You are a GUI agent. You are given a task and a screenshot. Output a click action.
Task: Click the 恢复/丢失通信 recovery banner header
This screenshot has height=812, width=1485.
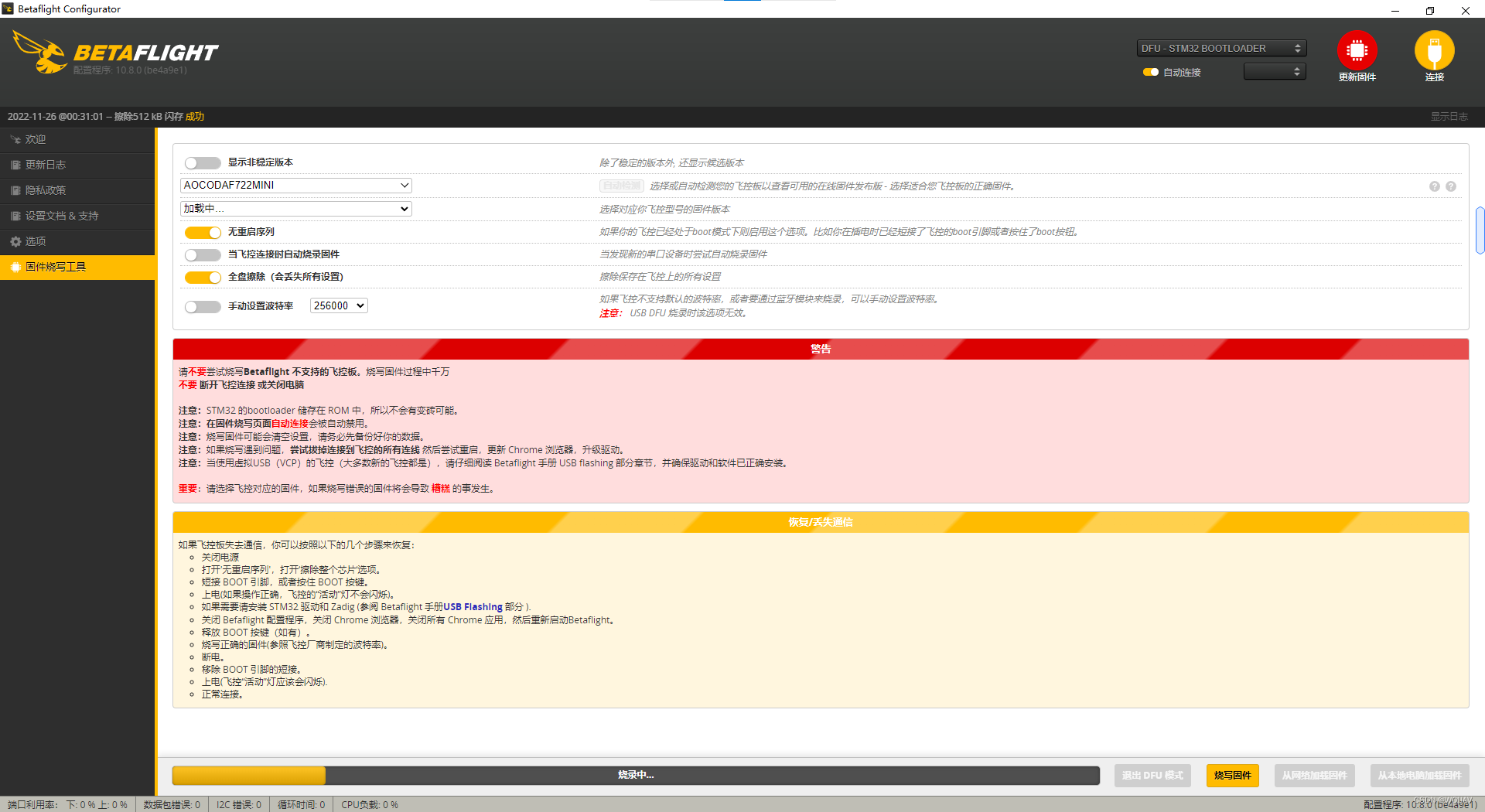pyautogui.click(x=821, y=523)
